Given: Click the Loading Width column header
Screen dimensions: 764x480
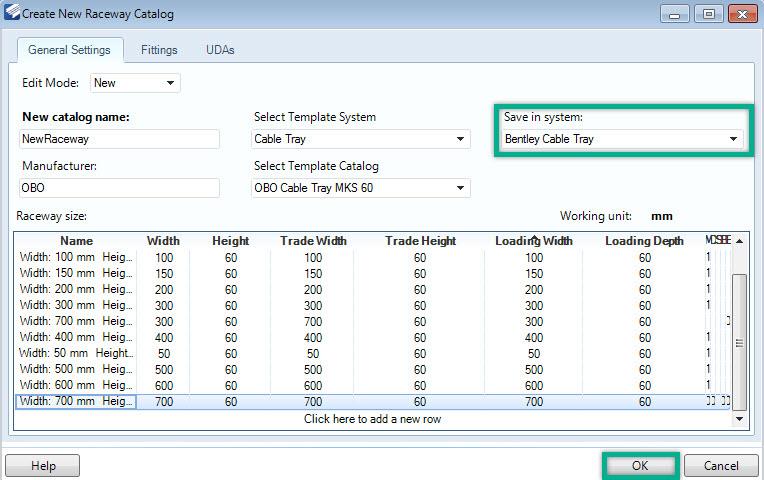Looking at the screenshot, I should tap(534, 241).
